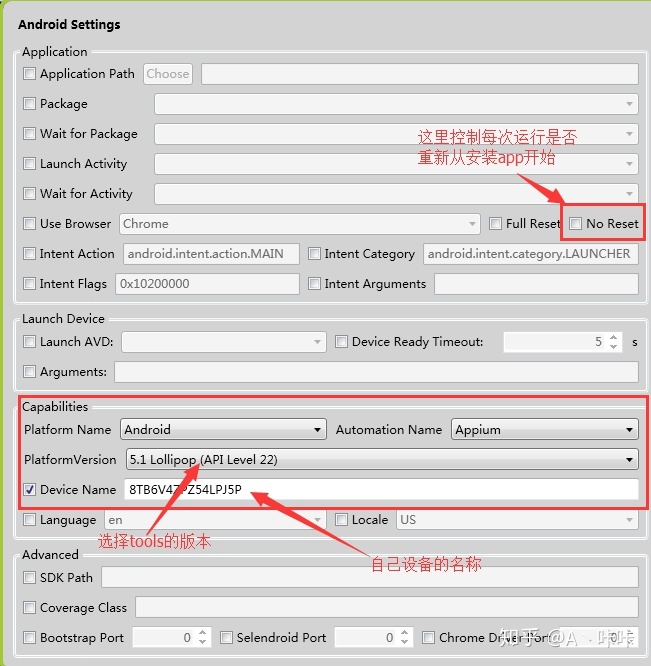Open the Launch Activity dropdown
Viewport: 651px width, 666px height.
[x=396, y=164]
